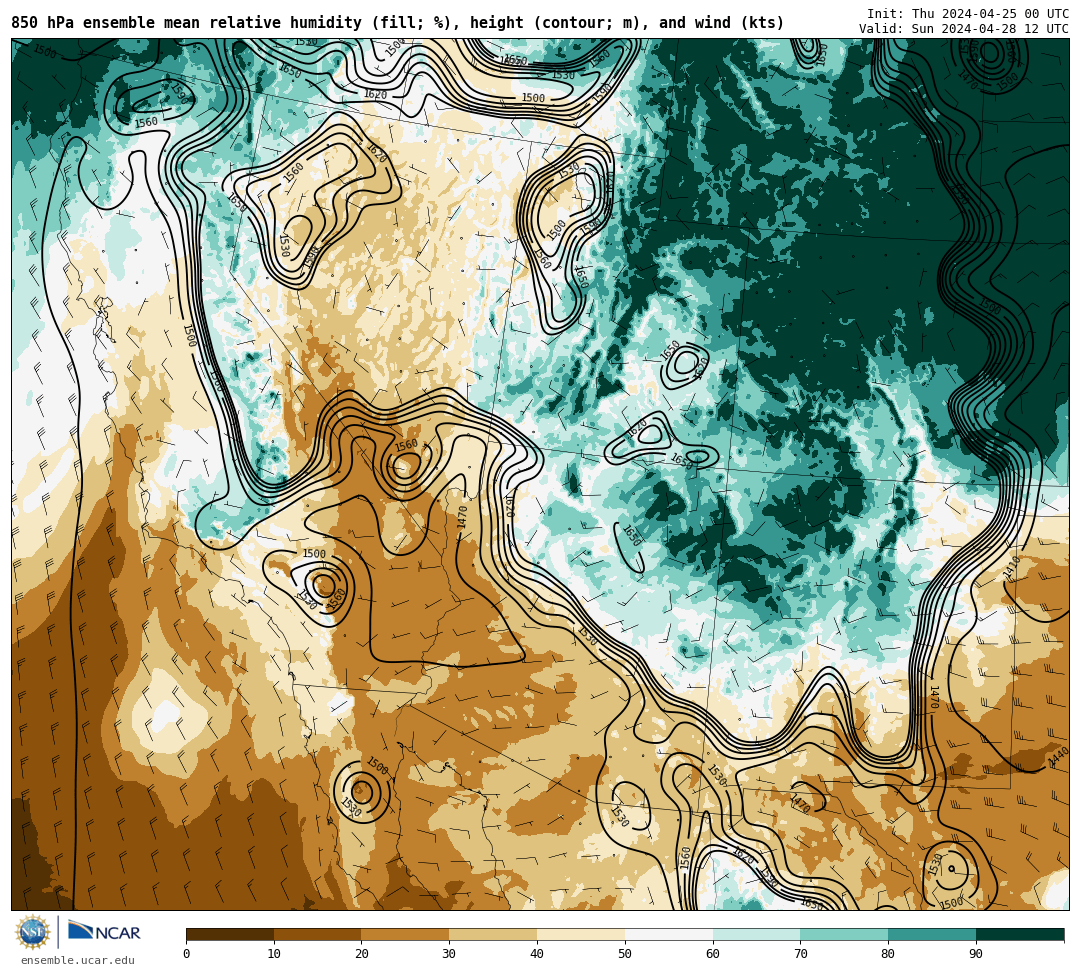Viewport: 1080px width, 973px height.
Task: Click the colorbar tick label '40'
Action: pos(537,954)
